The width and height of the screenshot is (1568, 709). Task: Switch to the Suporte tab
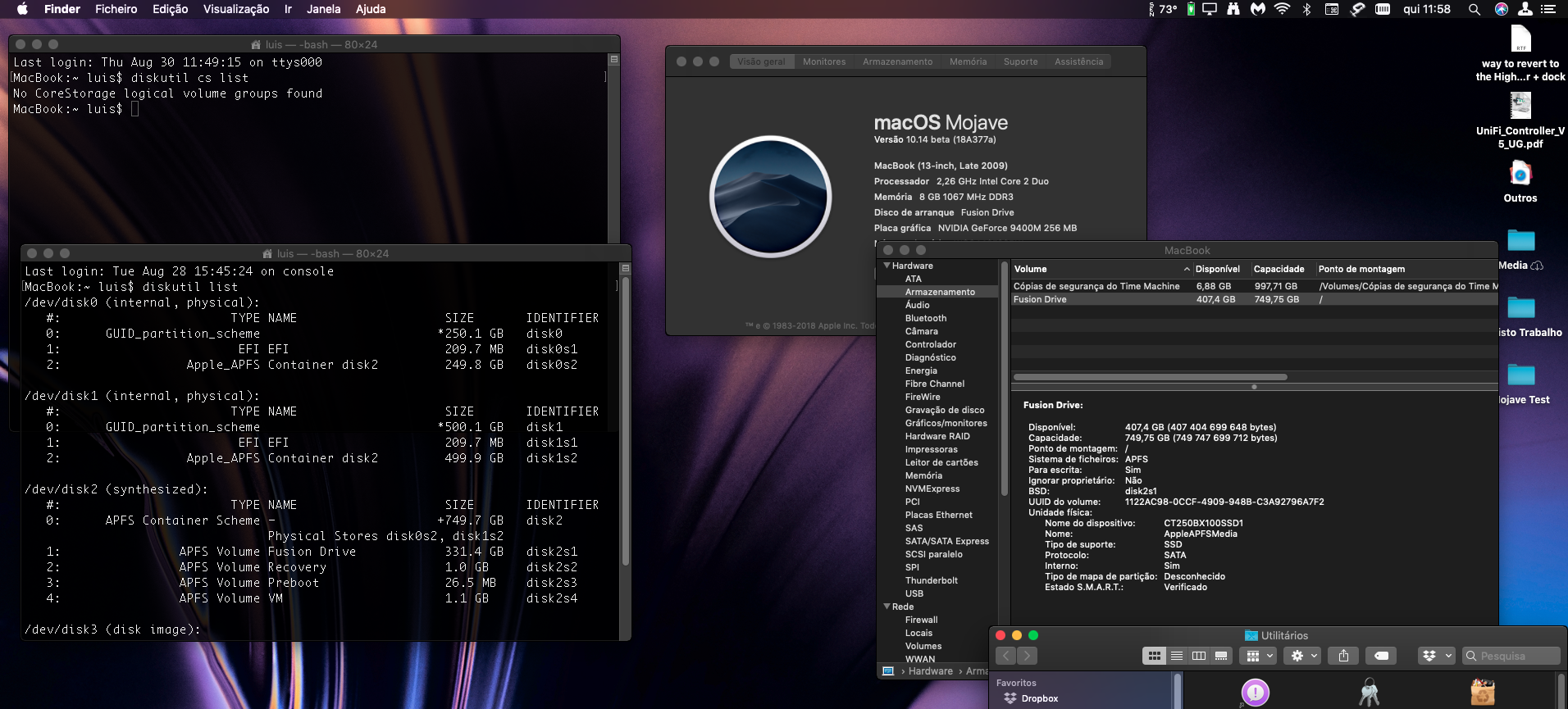point(1020,61)
